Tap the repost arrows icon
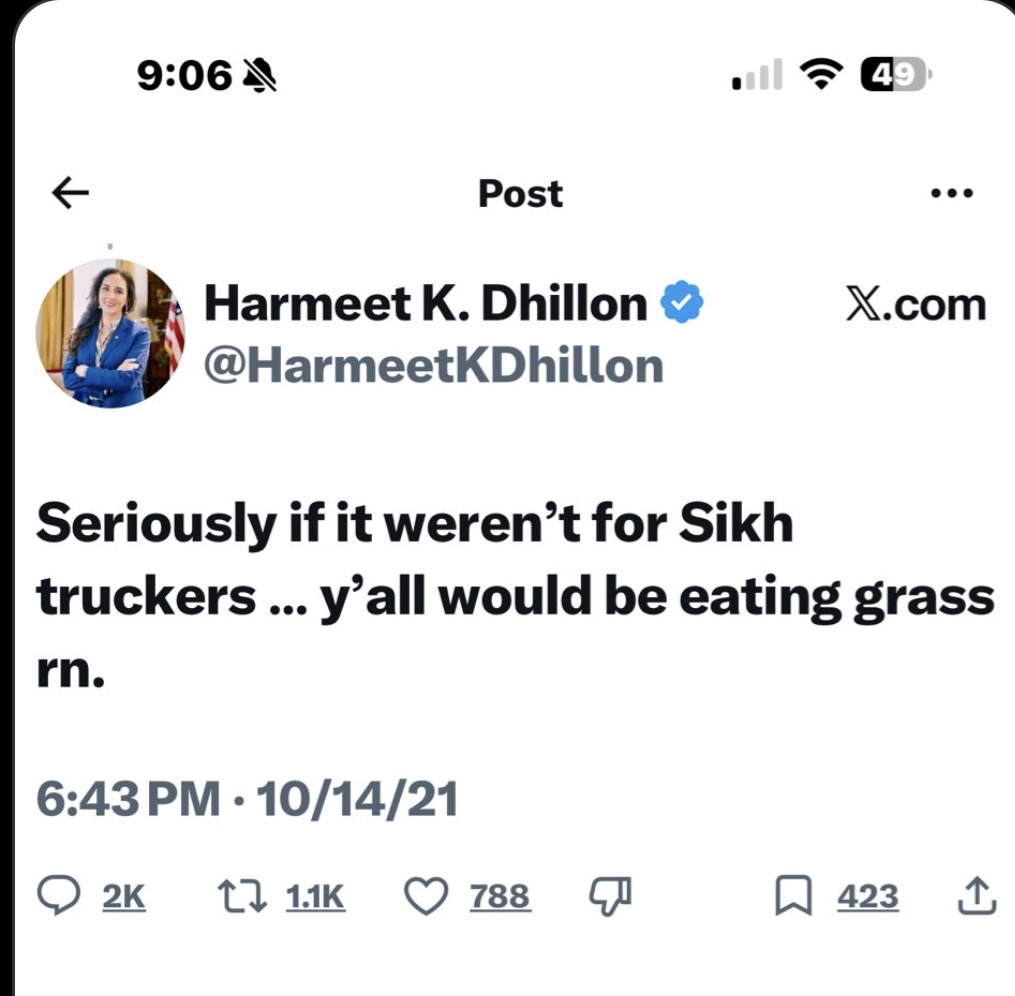This screenshot has width=1015, height=996. [242, 896]
